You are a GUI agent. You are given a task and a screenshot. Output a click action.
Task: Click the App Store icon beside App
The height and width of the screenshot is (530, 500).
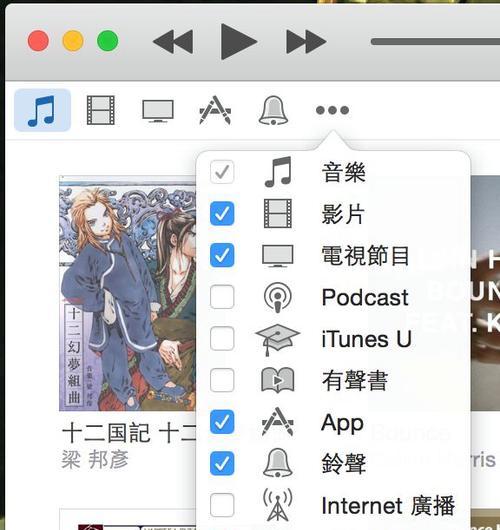pos(278,421)
